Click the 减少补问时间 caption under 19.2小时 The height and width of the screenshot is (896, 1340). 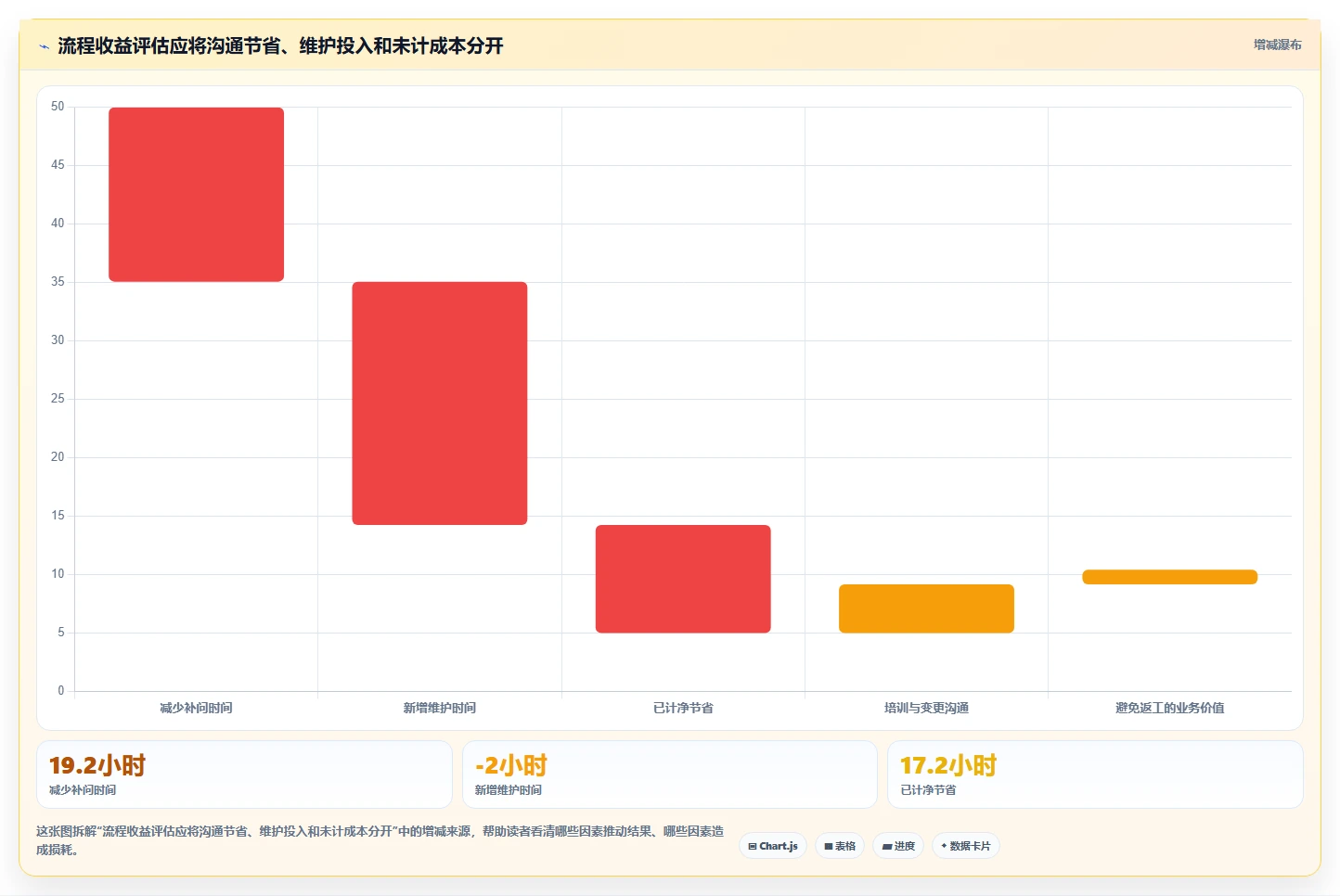[83, 790]
